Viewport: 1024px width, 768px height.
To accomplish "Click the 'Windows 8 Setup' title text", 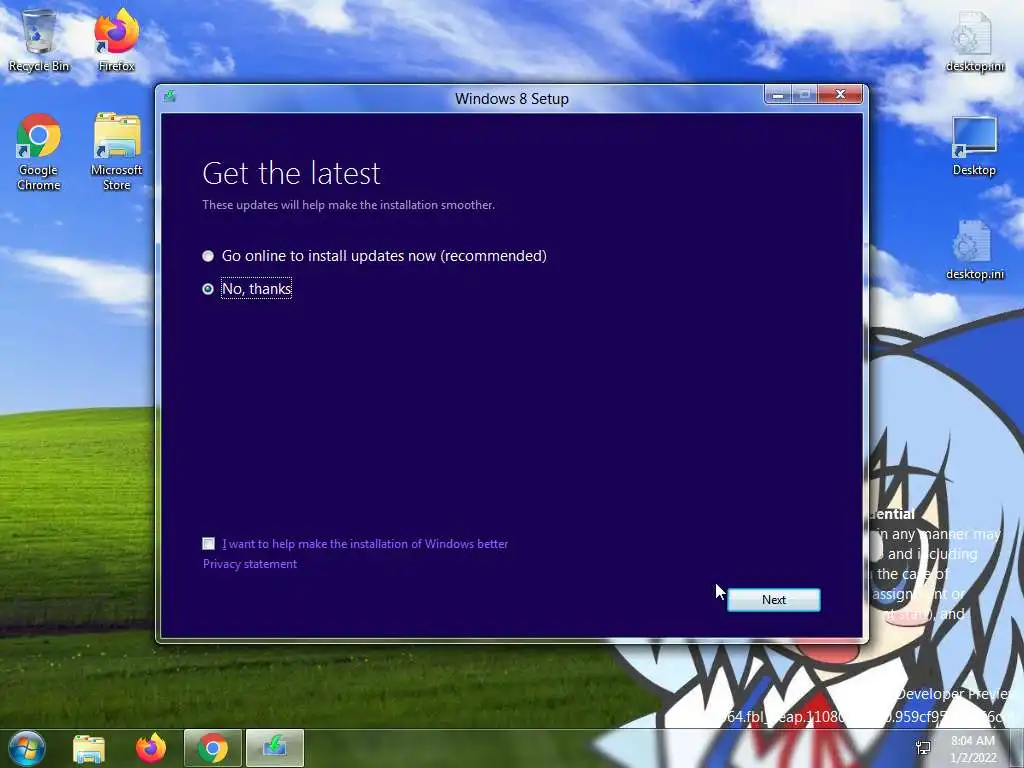I will pyautogui.click(x=511, y=99).
